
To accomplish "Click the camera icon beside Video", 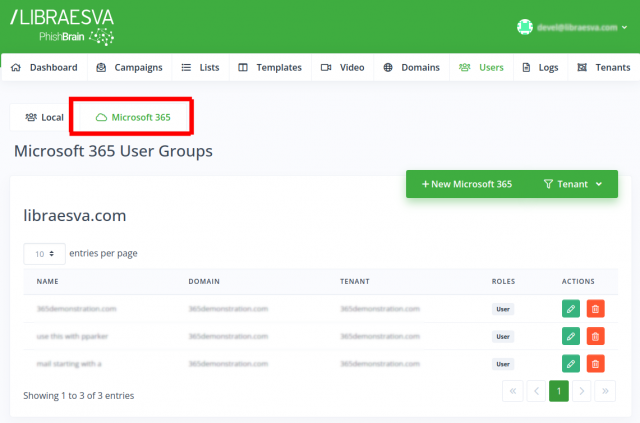I will pyautogui.click(x=326, y=67).
